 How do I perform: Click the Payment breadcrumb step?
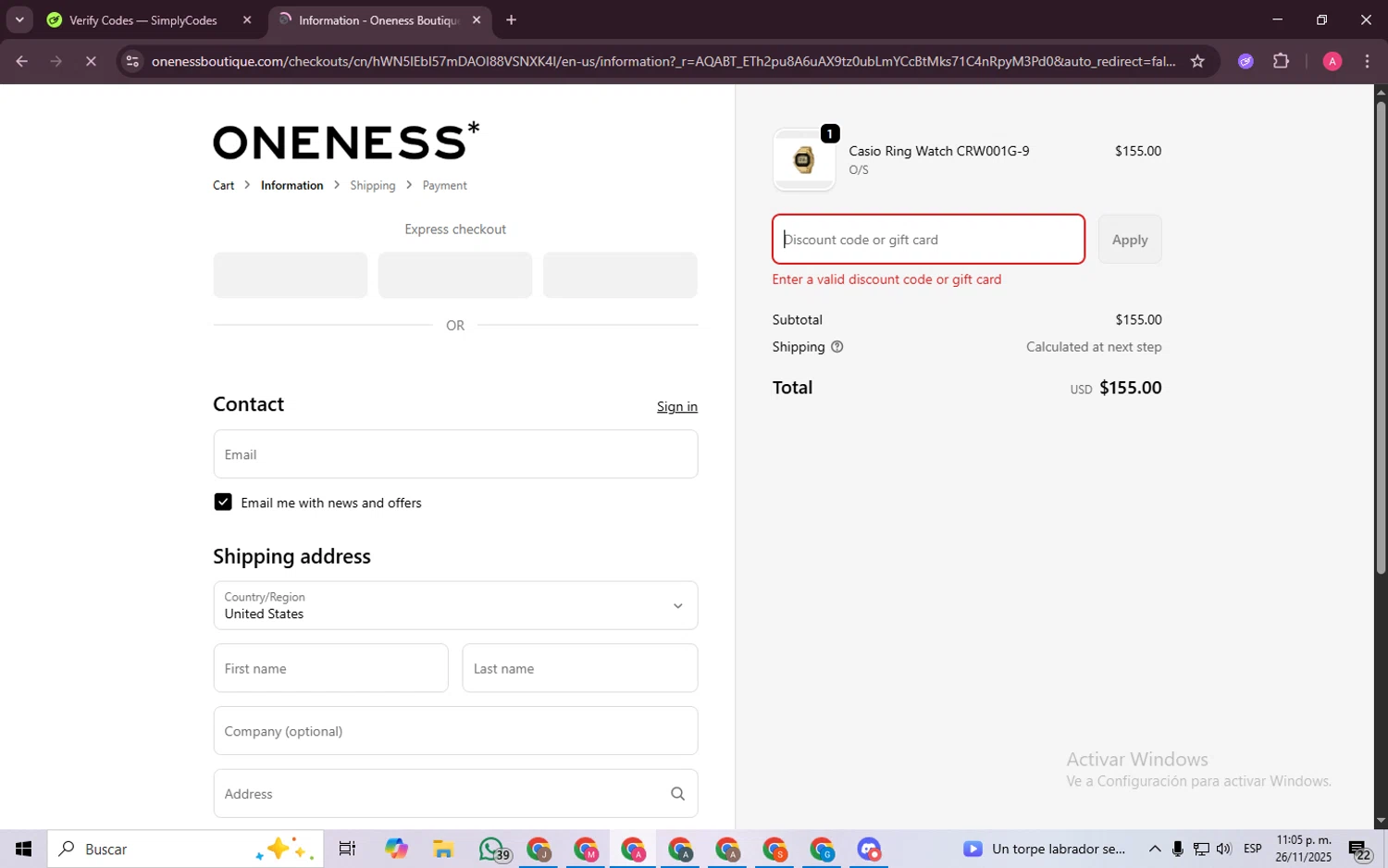444,185
